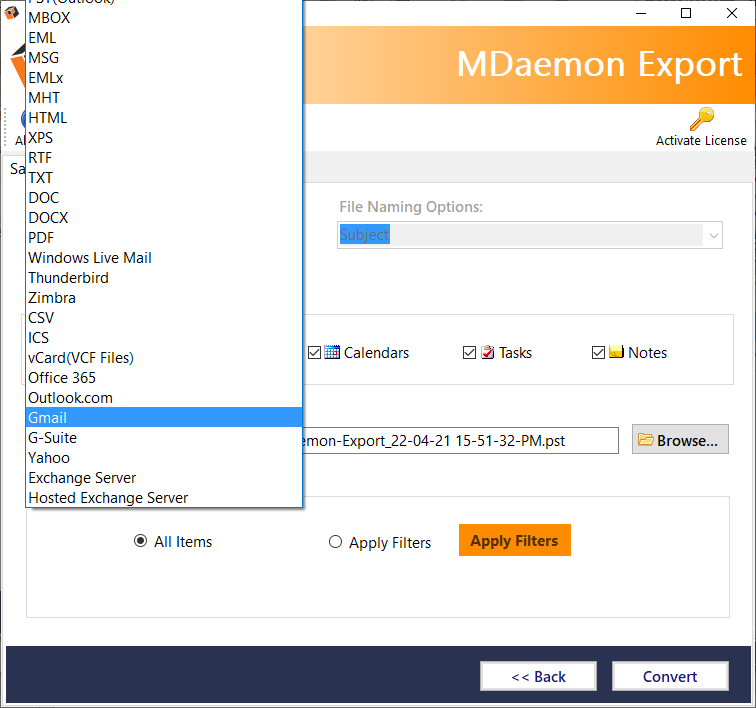Select the All Items radio button
This screenshot has height=708, width=756.
(140, 541)
